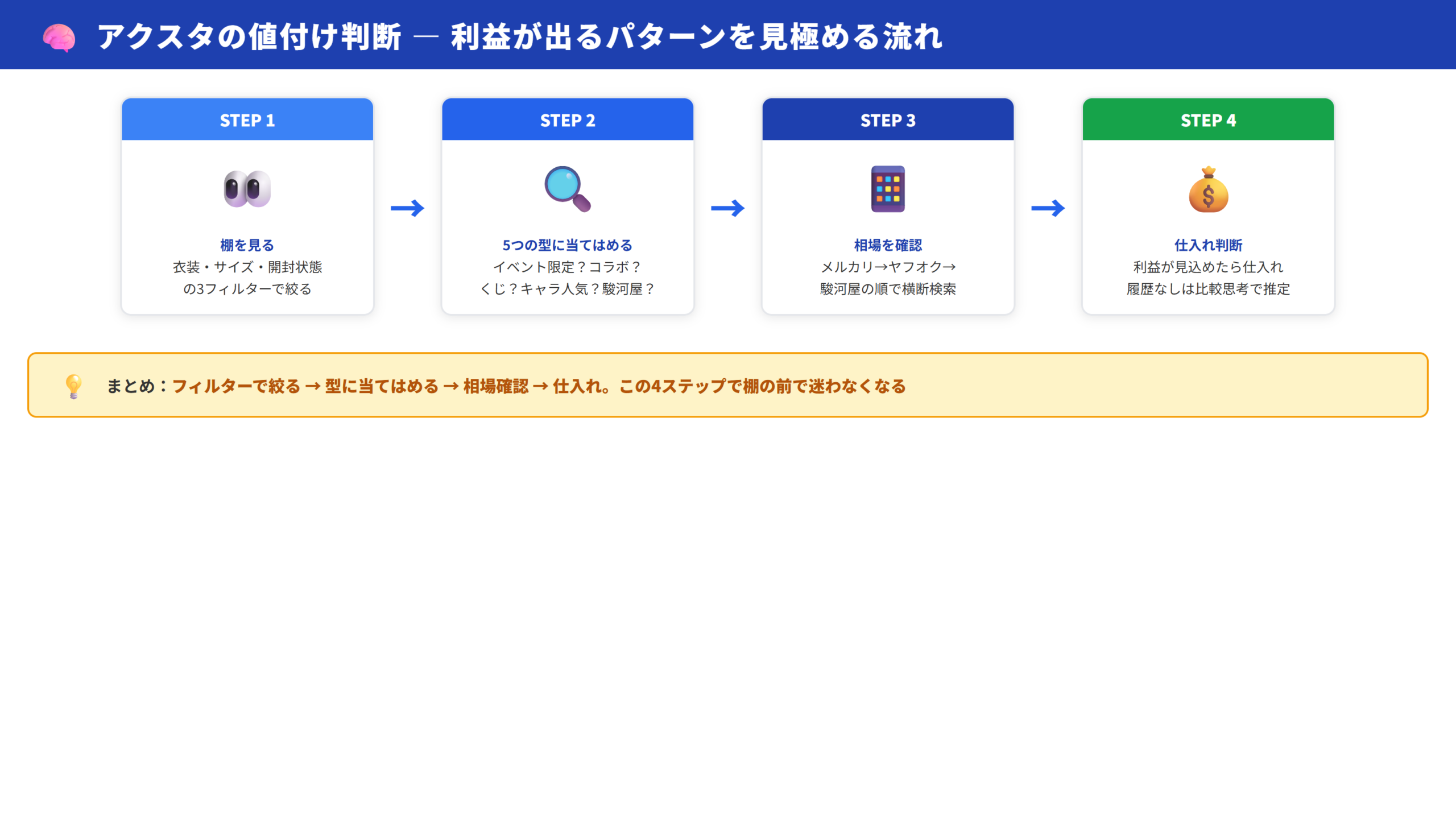
Task: Toggle the 衣装・サイズ・開封状態 filter text
Action: point(247,267)
